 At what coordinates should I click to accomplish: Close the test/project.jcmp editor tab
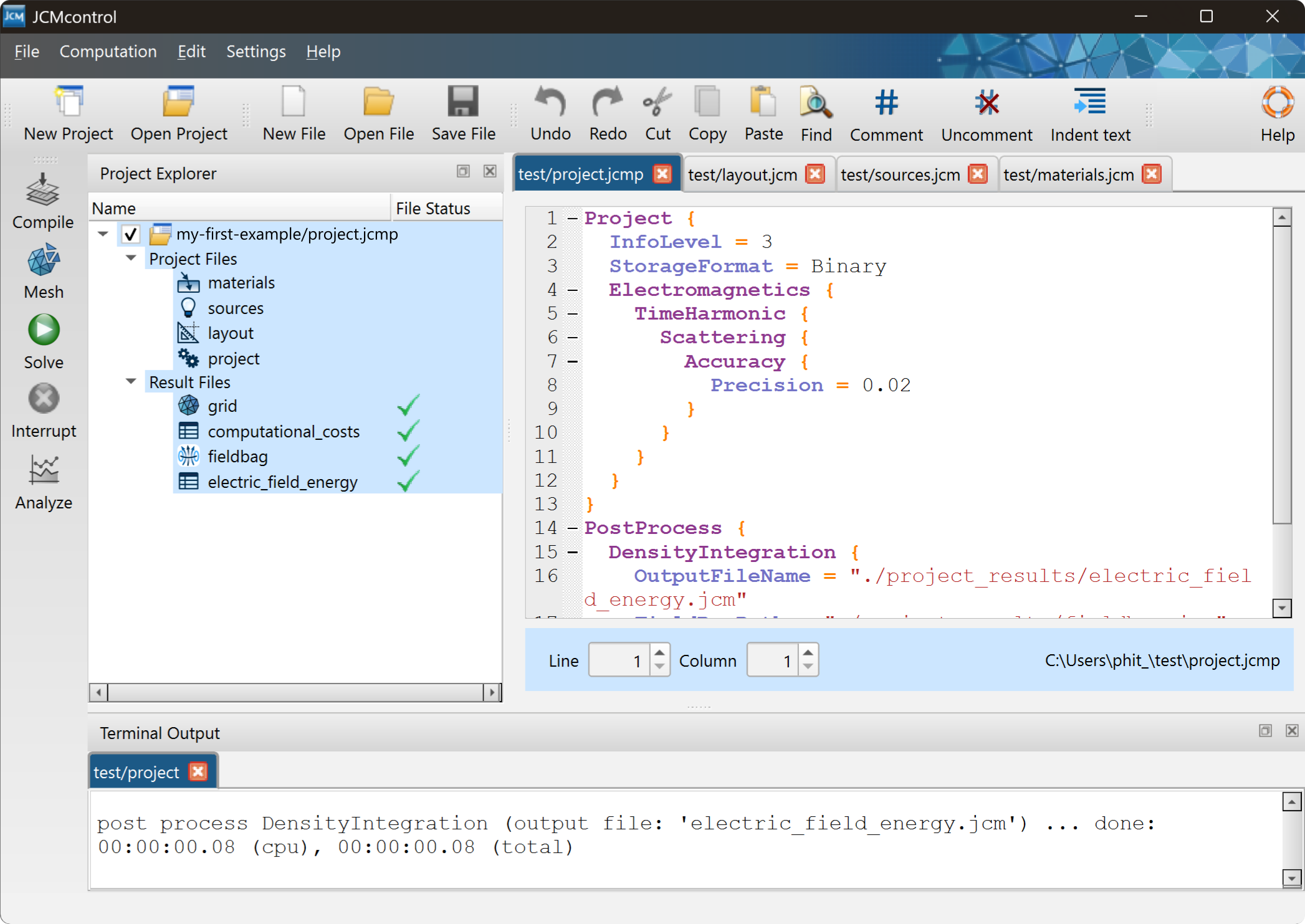coord(662,174)
